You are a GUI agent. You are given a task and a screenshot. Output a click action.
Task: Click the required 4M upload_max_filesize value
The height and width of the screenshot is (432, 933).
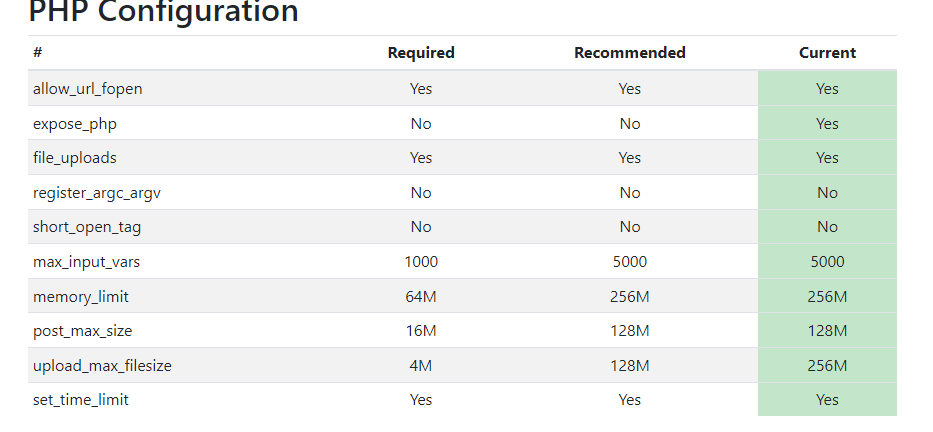click(x=421, y=365)
